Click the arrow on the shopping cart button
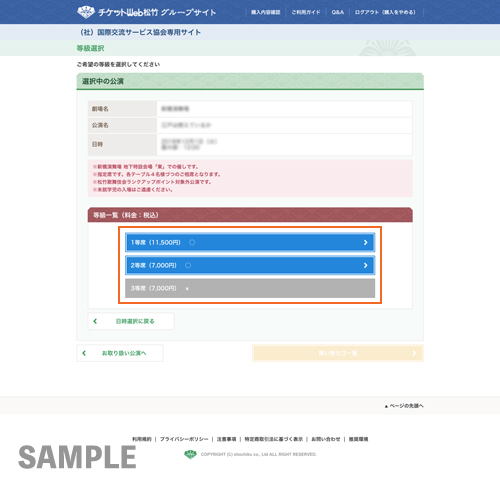The image size is (500, 480). [x=414, y=353]
